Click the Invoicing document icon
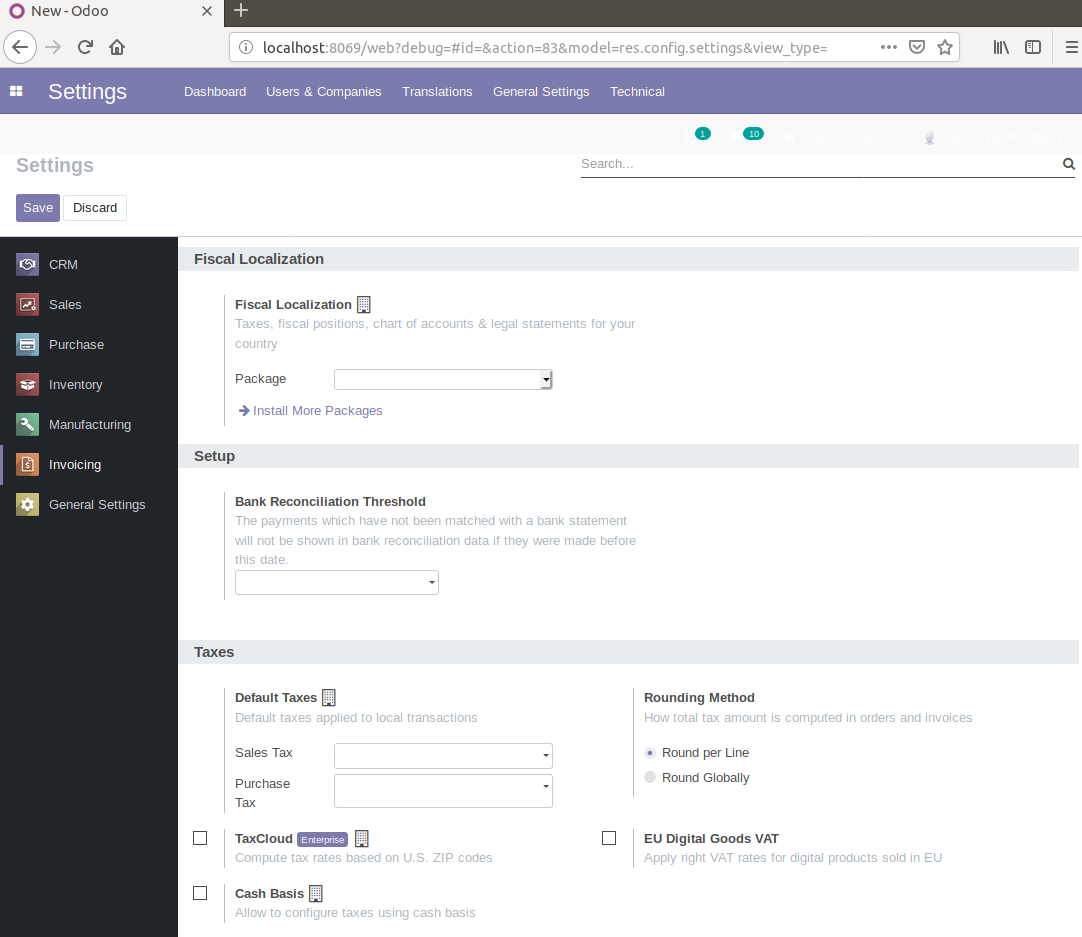Image resolution: width=1082 pixels, height=937 pixels. tap(28, 464)
